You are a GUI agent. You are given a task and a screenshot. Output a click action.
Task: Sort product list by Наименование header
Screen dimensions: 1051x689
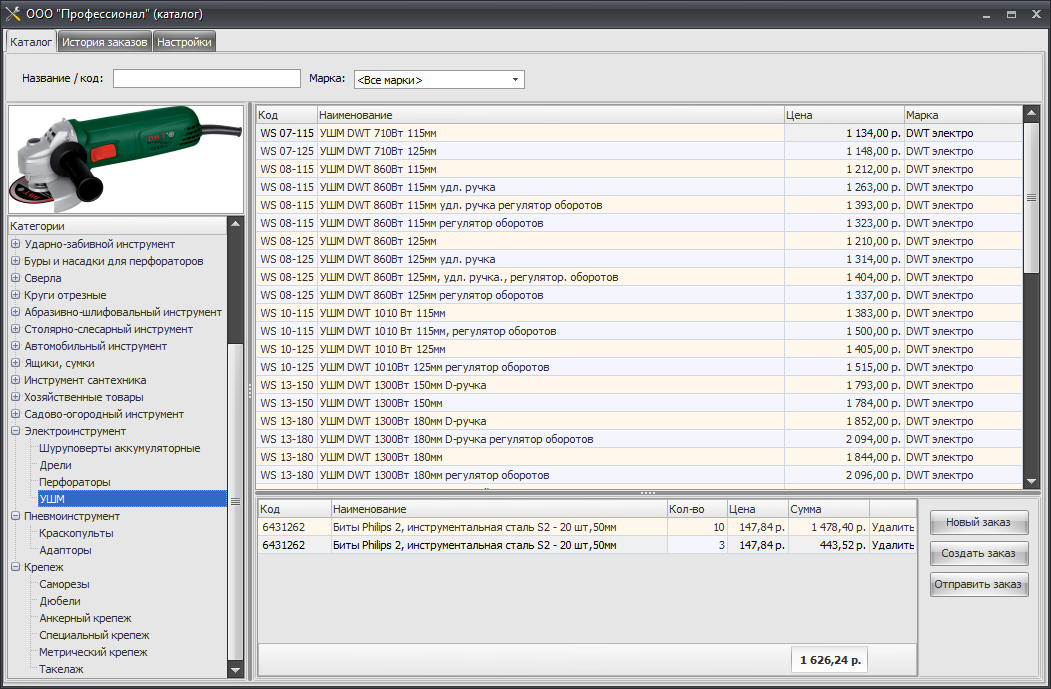coord(550,115)
